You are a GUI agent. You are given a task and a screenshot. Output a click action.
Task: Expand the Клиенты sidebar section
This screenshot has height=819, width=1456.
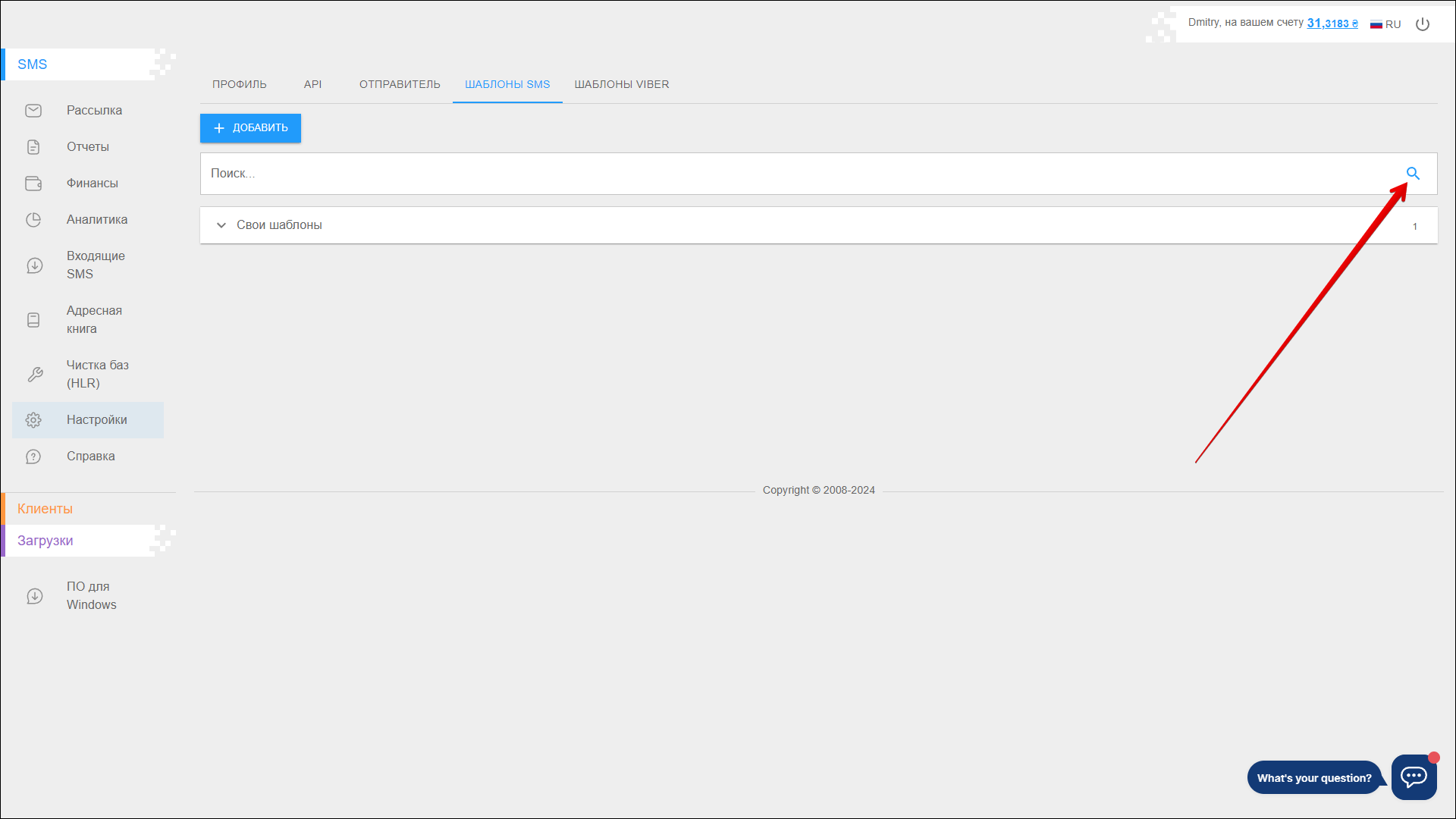coord(45,509)
